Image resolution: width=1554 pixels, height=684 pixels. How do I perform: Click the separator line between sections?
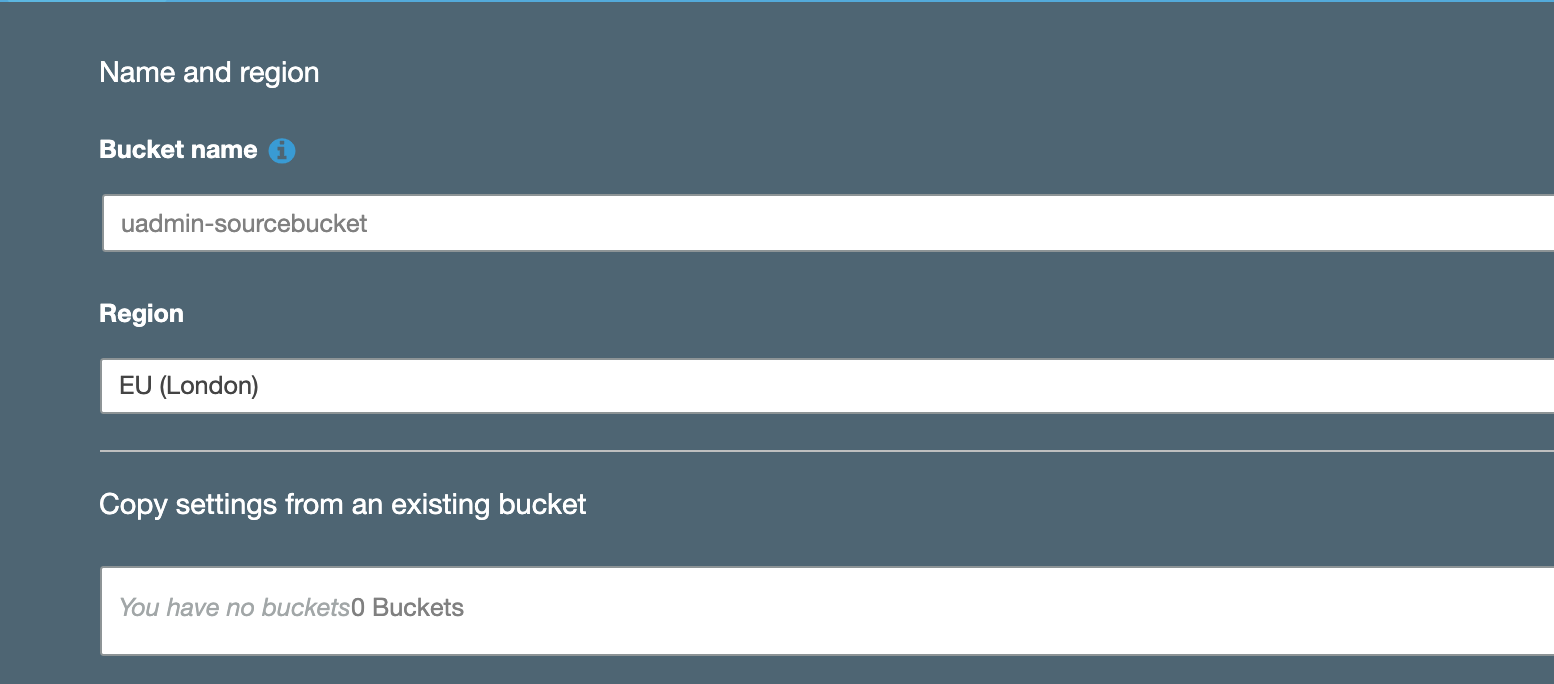click(x=700, y=452)
